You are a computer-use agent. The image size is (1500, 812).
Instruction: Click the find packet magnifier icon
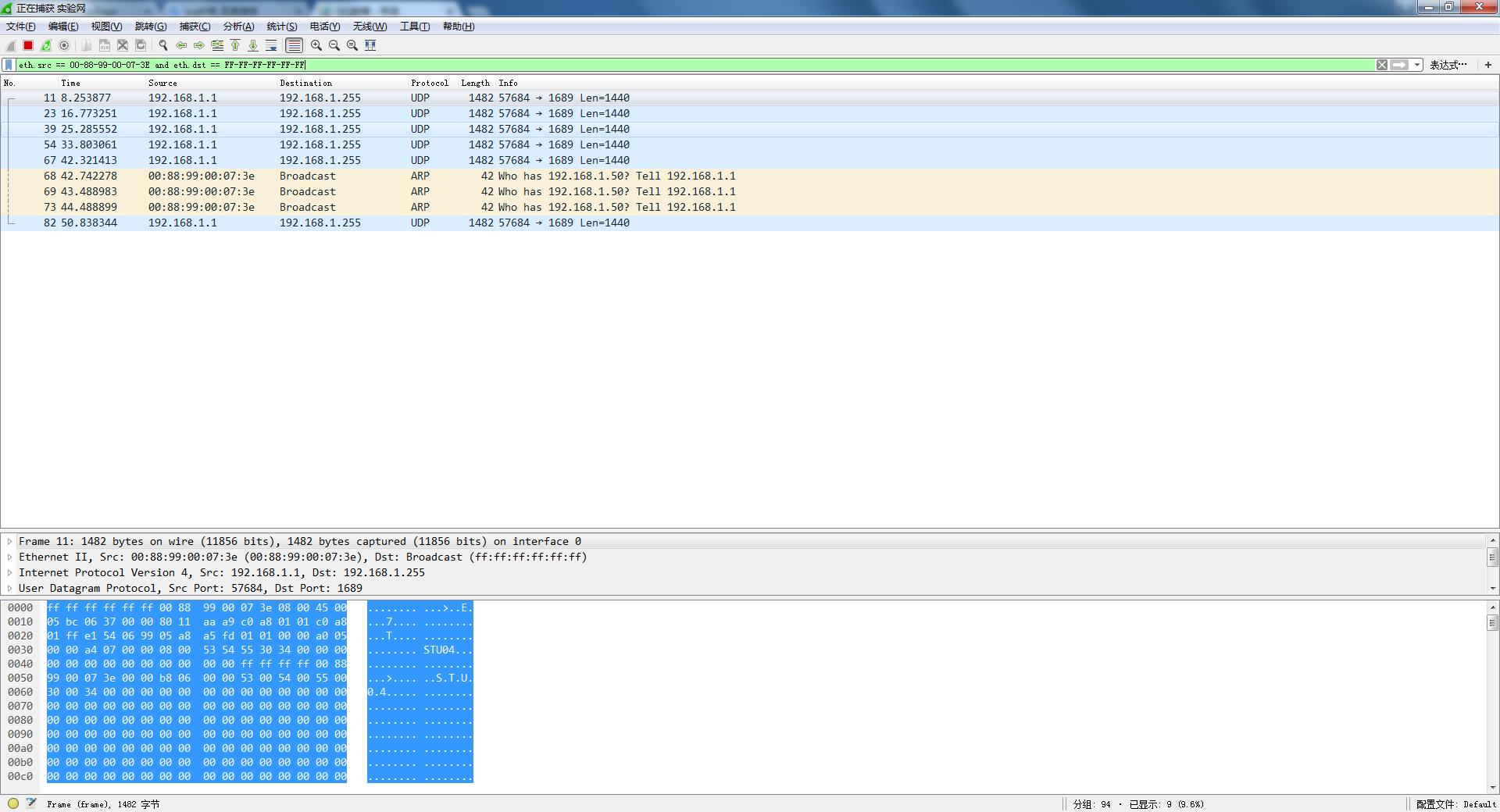163,45
